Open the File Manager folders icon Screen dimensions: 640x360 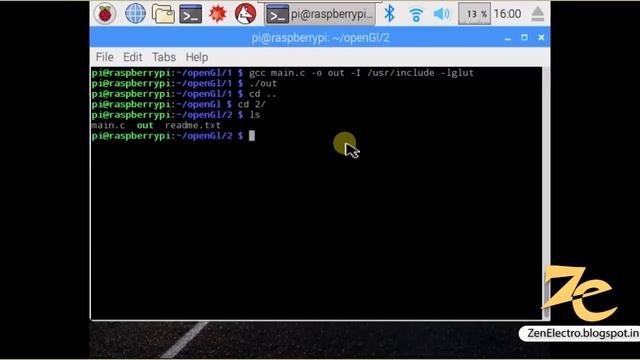click(163, 14)
